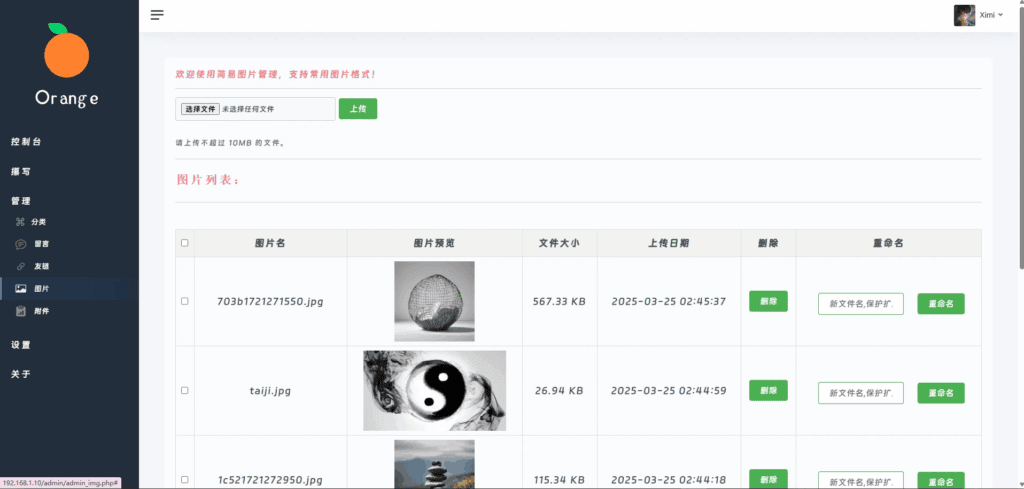This screenshot has height=489, width=1024.
Task: Click the 图片名 column header
Action: click(x=270, y=243)
